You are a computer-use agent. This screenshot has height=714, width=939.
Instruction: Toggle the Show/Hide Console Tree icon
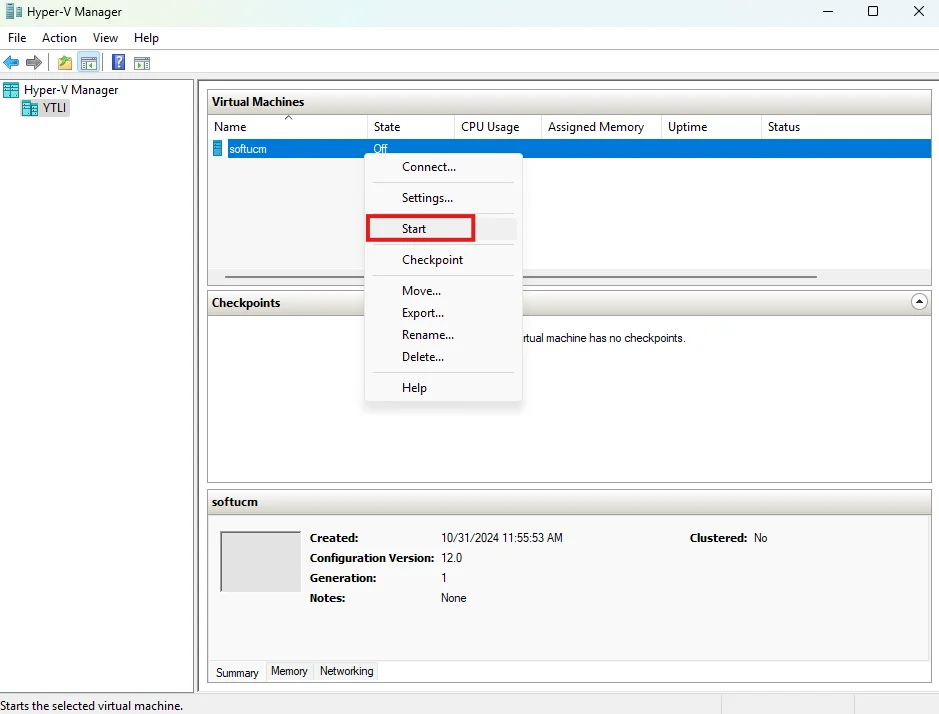(x=89, y=62)
